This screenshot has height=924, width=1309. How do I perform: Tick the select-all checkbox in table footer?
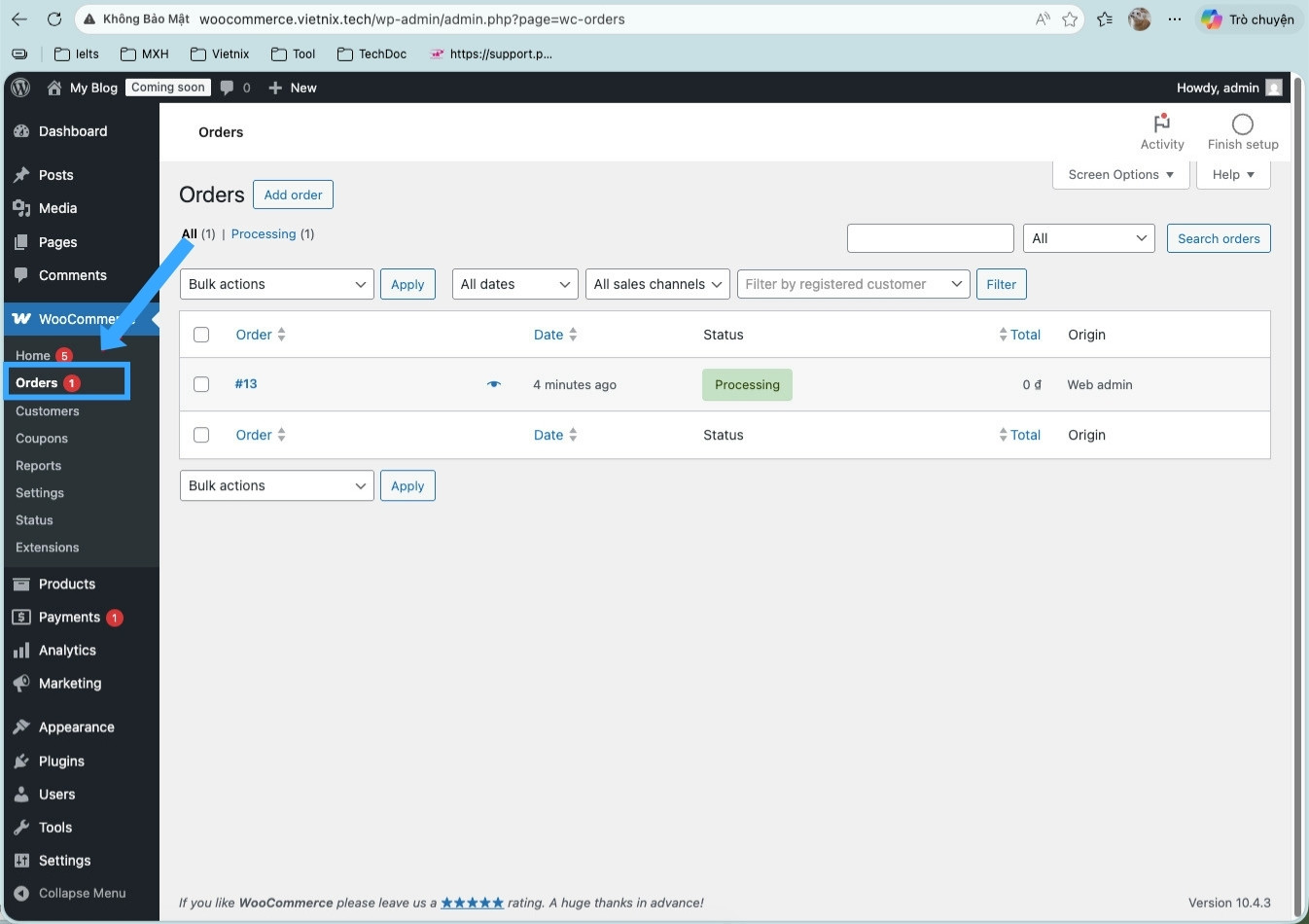coord(201,435)
